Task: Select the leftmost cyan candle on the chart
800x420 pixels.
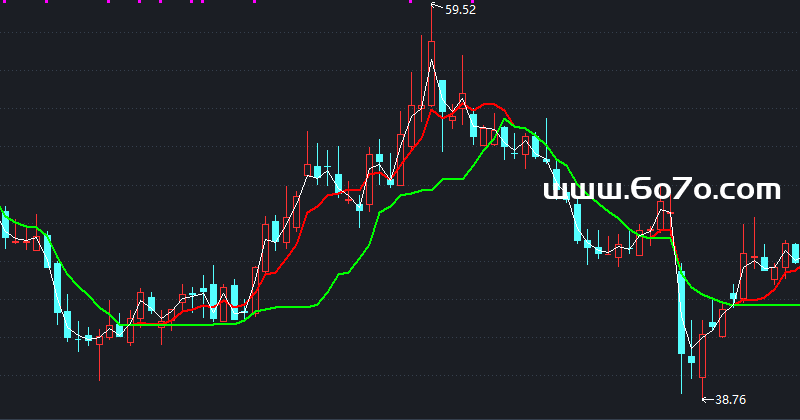Action: [x=5, y=224]
